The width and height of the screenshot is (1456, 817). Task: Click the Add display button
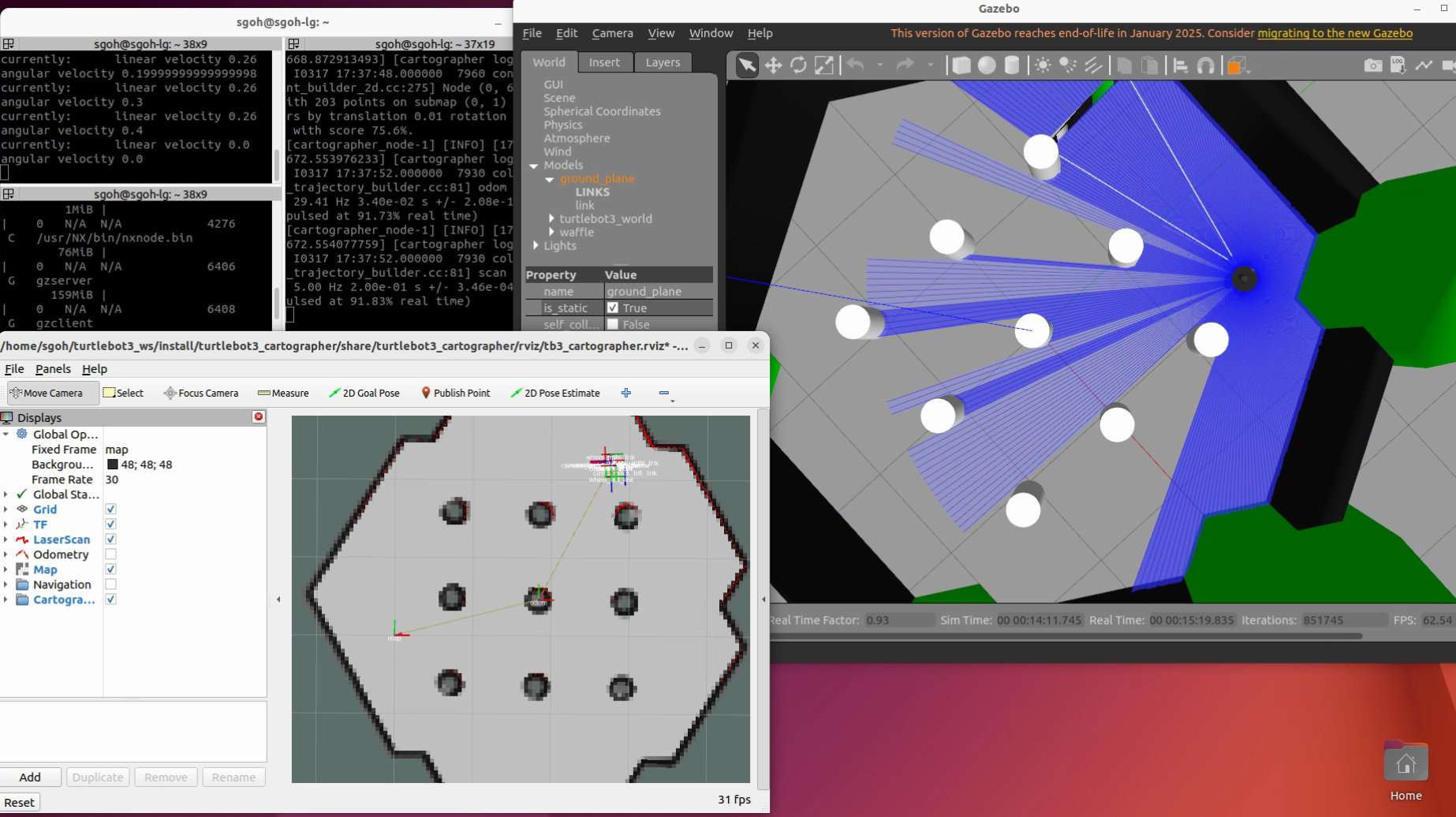(x=30, y=777)
